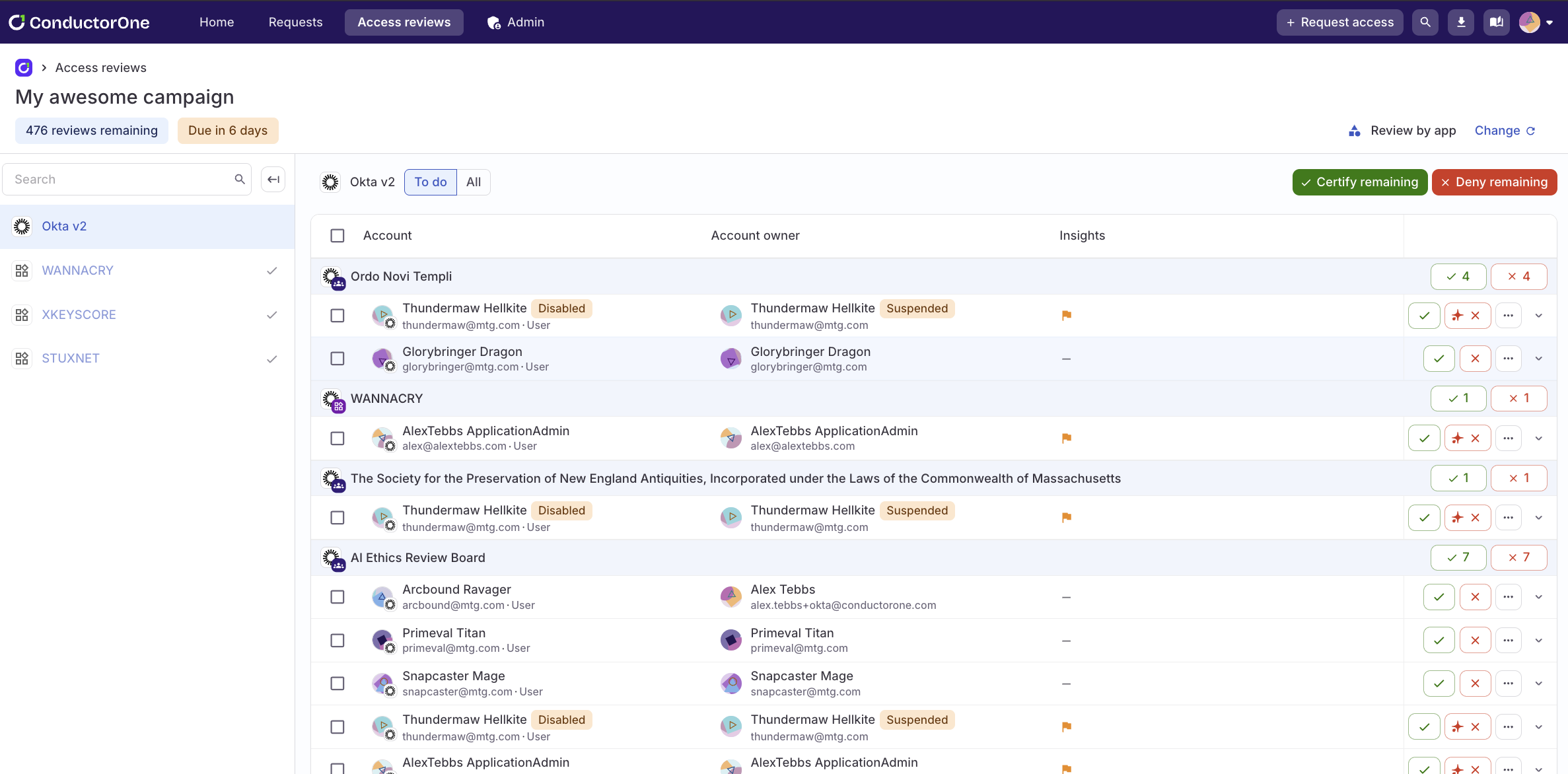Click the Certify remaining button
1568x774 pixels.
[x=1360, y=182]
